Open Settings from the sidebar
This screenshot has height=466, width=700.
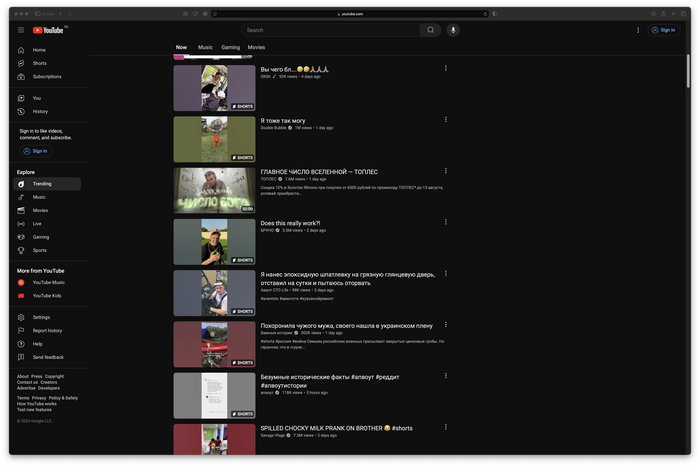[x=41, y=317]
